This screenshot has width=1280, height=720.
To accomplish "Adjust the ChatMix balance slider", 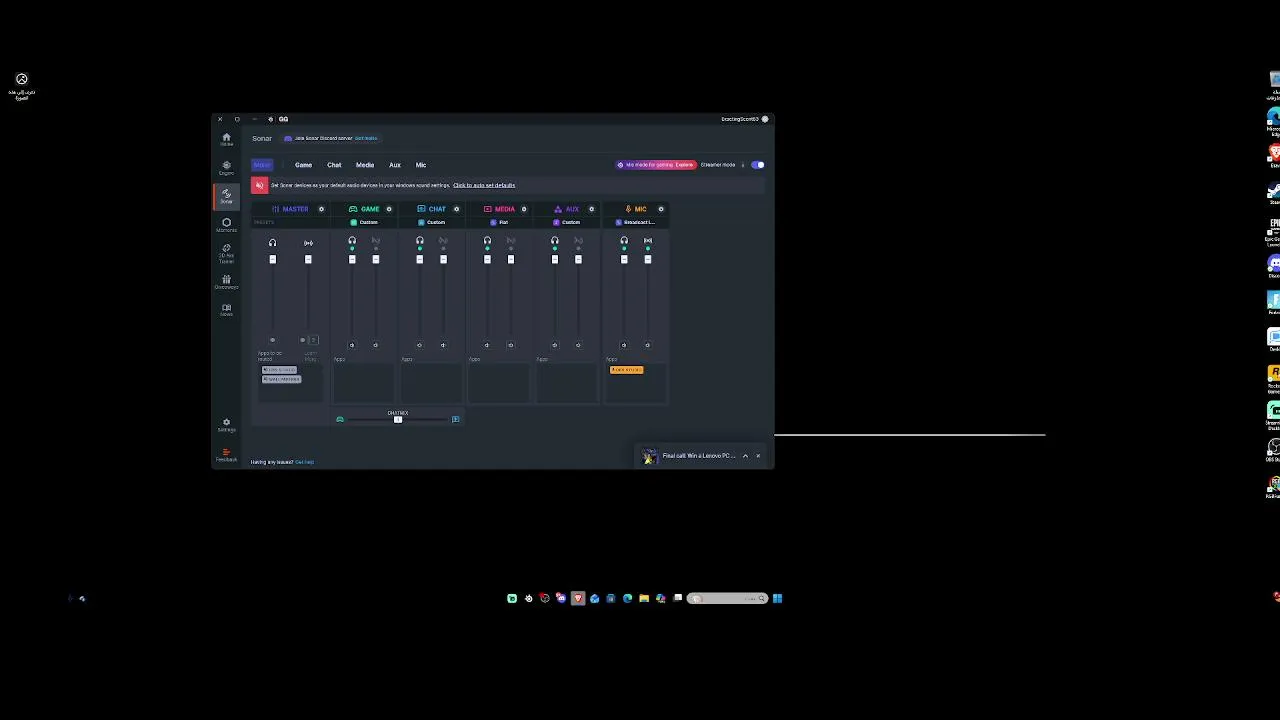I will tap(398, 419).
